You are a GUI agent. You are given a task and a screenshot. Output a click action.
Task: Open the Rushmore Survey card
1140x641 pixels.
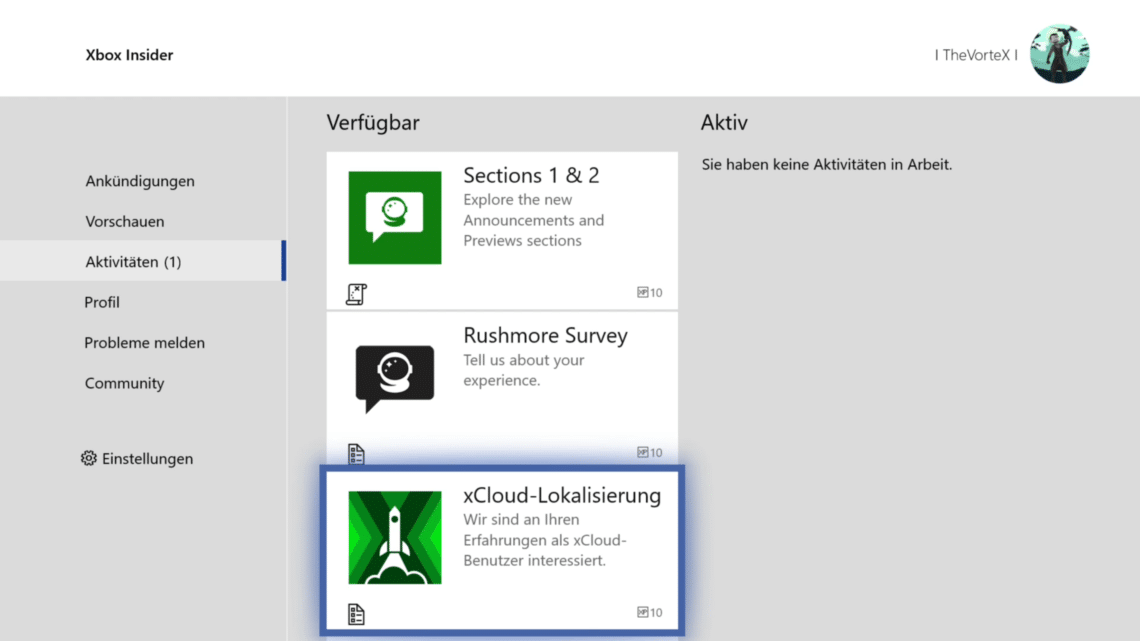click(502, 389)
